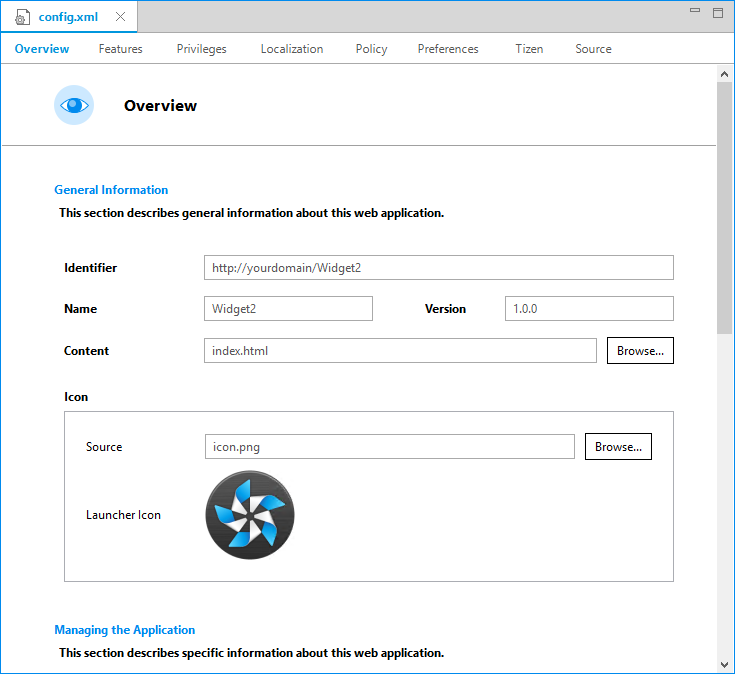735x674 pixels.
Task: Click the Identifier text field
Action: pyautogui.click(x=438, y=268)
